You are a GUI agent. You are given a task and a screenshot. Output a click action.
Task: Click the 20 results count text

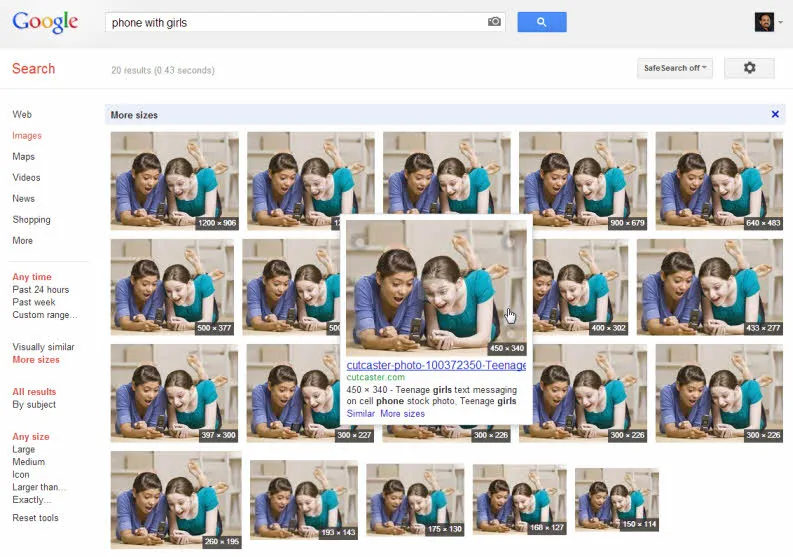click(163, 70)
